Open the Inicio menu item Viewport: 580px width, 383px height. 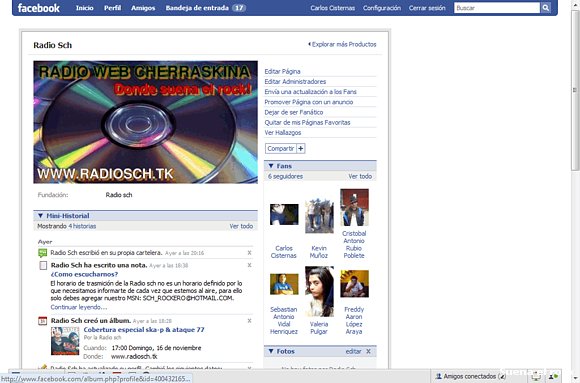85,8
